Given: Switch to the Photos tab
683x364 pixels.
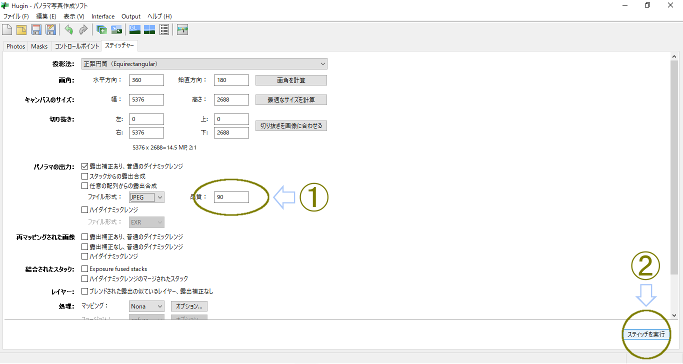Looking at the screenshot, I should point(16,46).
